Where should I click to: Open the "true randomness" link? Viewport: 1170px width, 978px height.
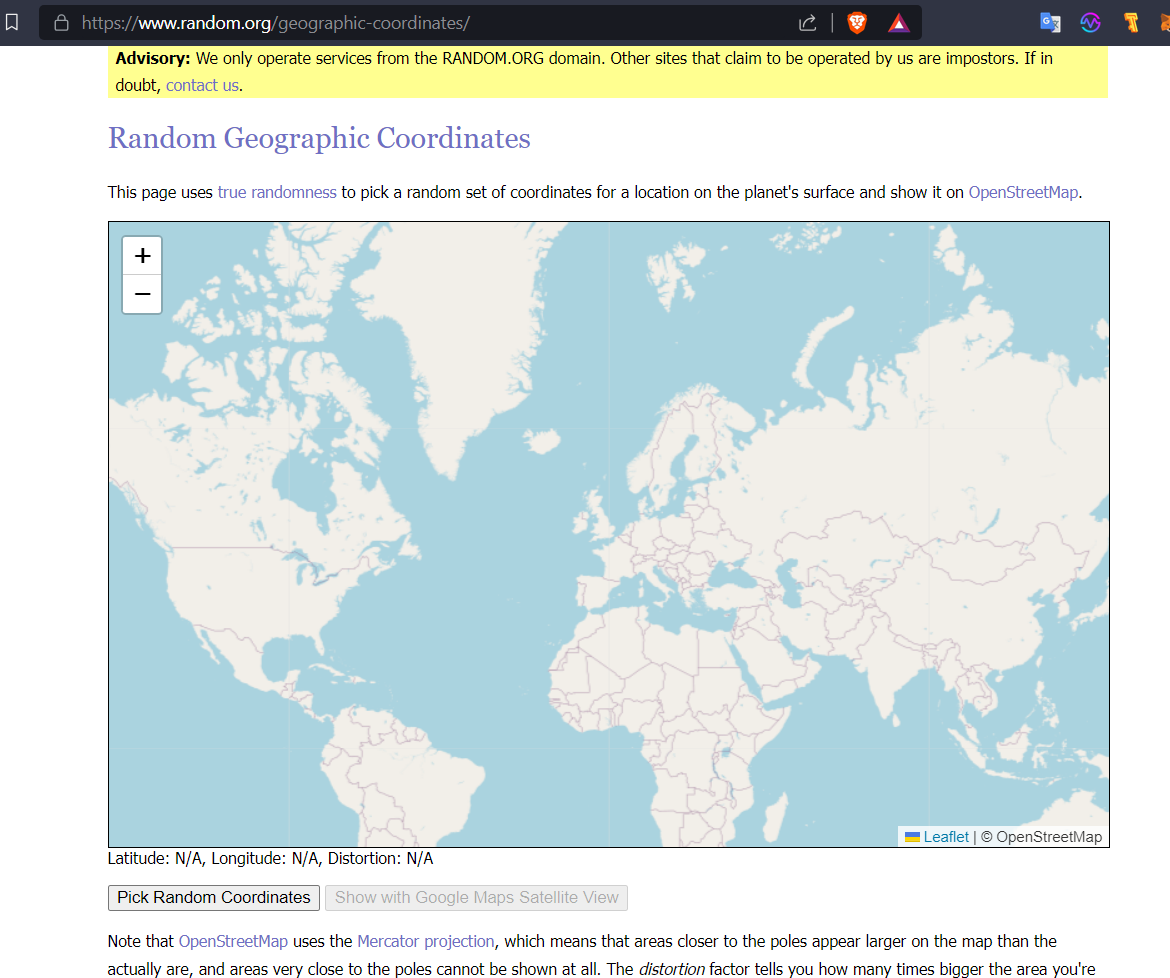pos(277,192)
